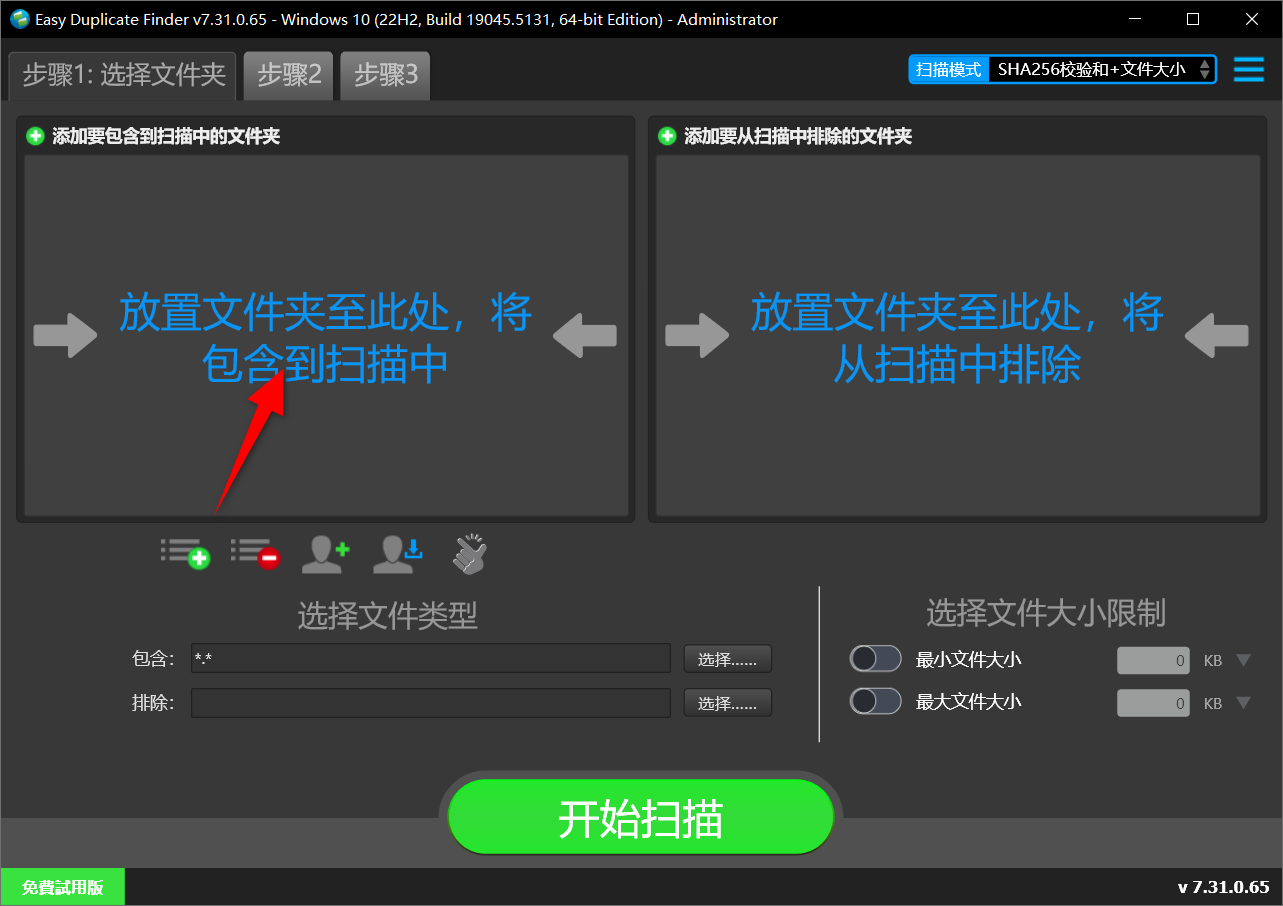Click the add folder list icon with green plus
Screen dimensions: 1283x906
pyautogui.click(x=186, y=553)
